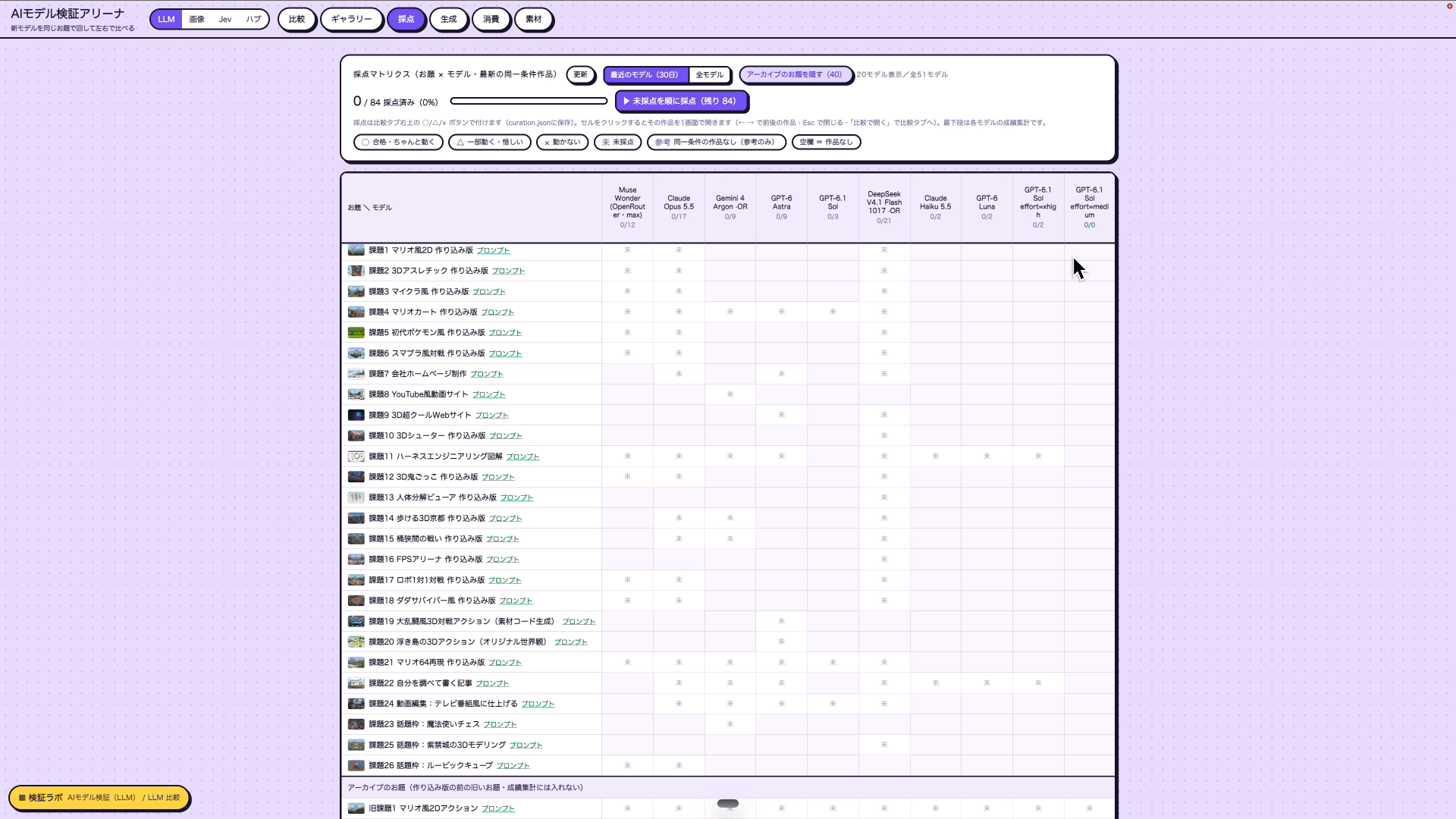Open the 生成 tab
1456x819 pixels.
click(x=449, y=20)
